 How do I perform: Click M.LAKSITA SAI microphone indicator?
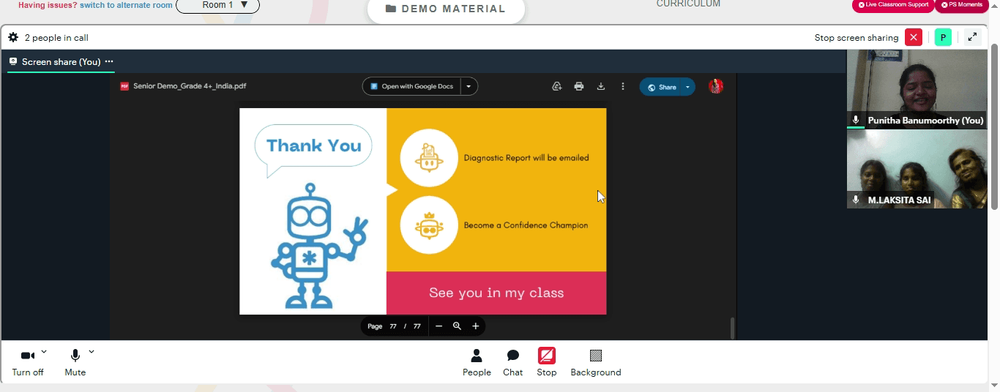click(856, 200)
